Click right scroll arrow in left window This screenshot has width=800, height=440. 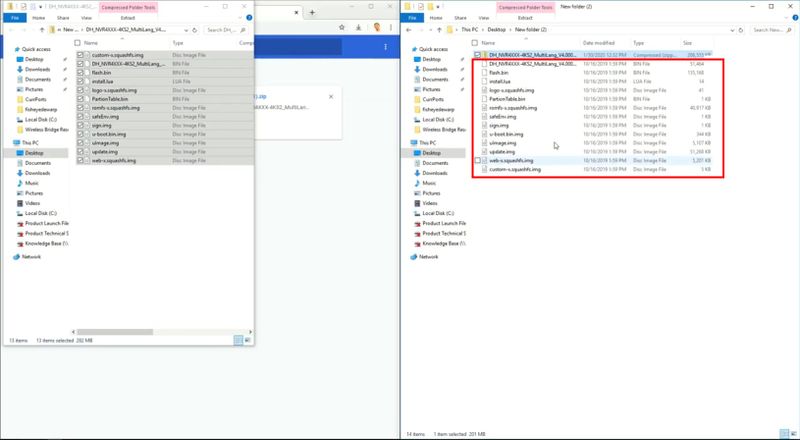click(250, 332)
